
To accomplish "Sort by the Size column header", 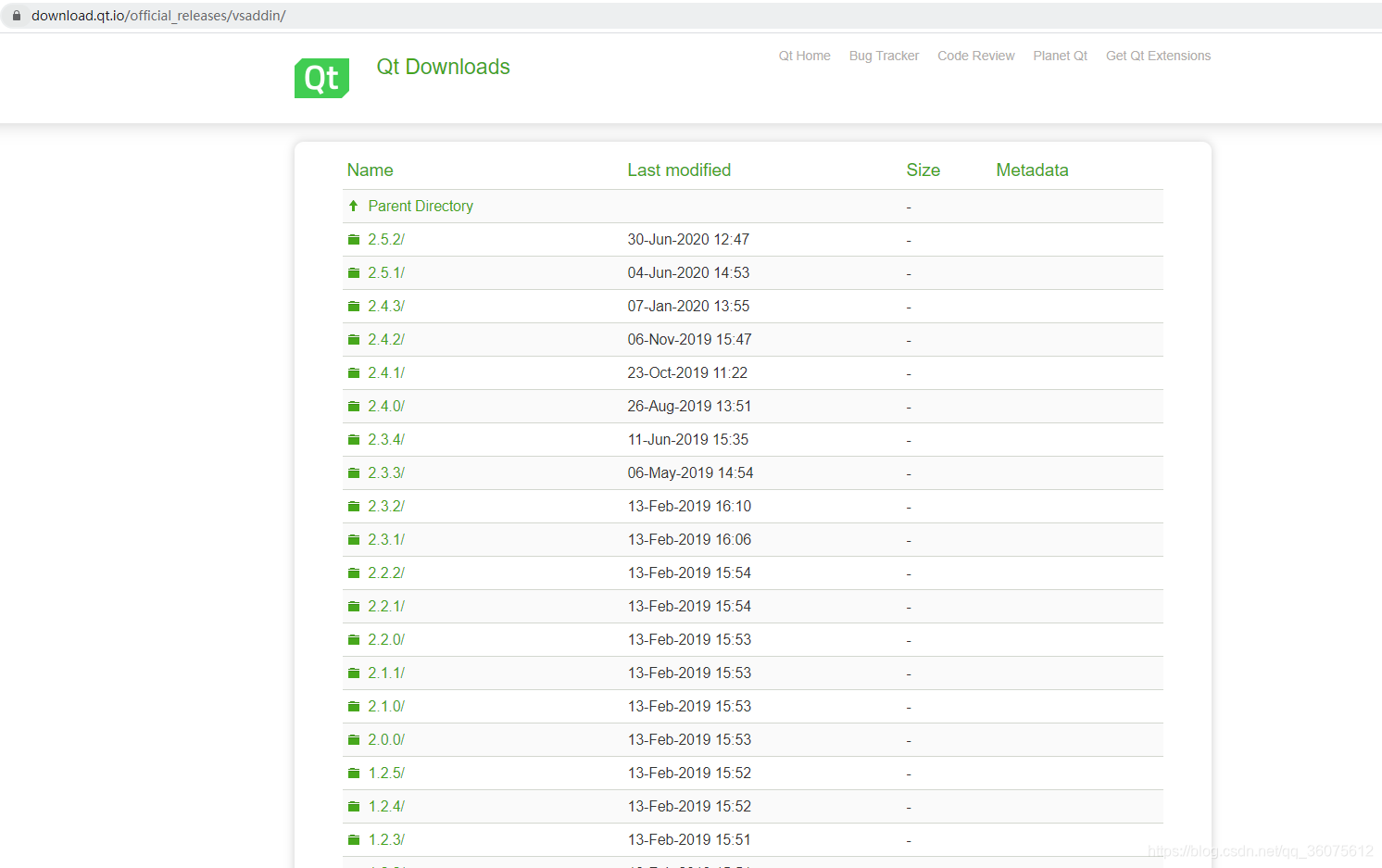I will click(x=923, y=170).
